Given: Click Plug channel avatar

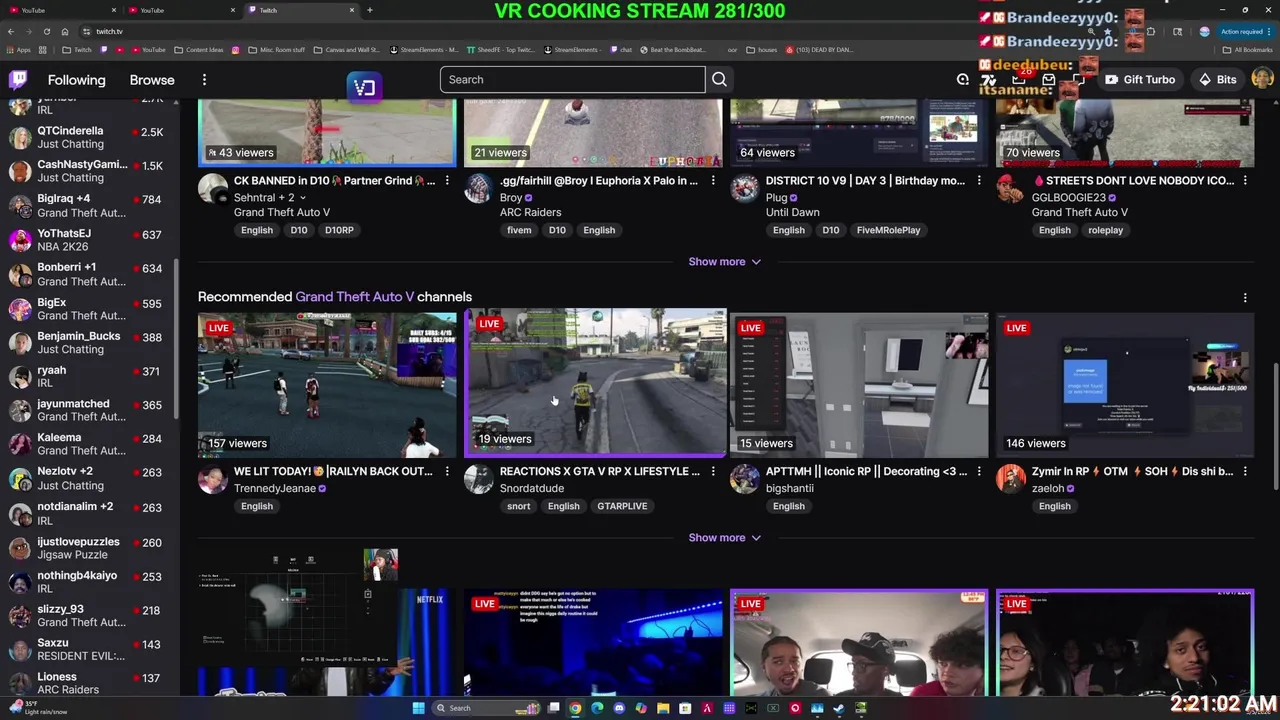Looking at the screenshot, I should pyautogui.click(x=745, y=189).
